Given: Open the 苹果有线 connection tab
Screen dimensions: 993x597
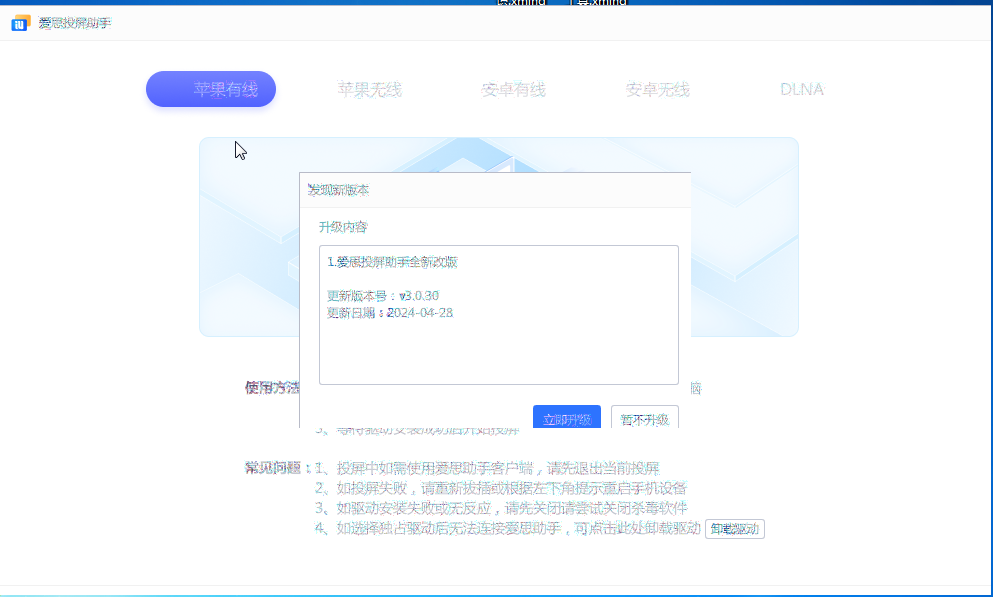Looking at the screenshot, I should click(x=210, y=89).
